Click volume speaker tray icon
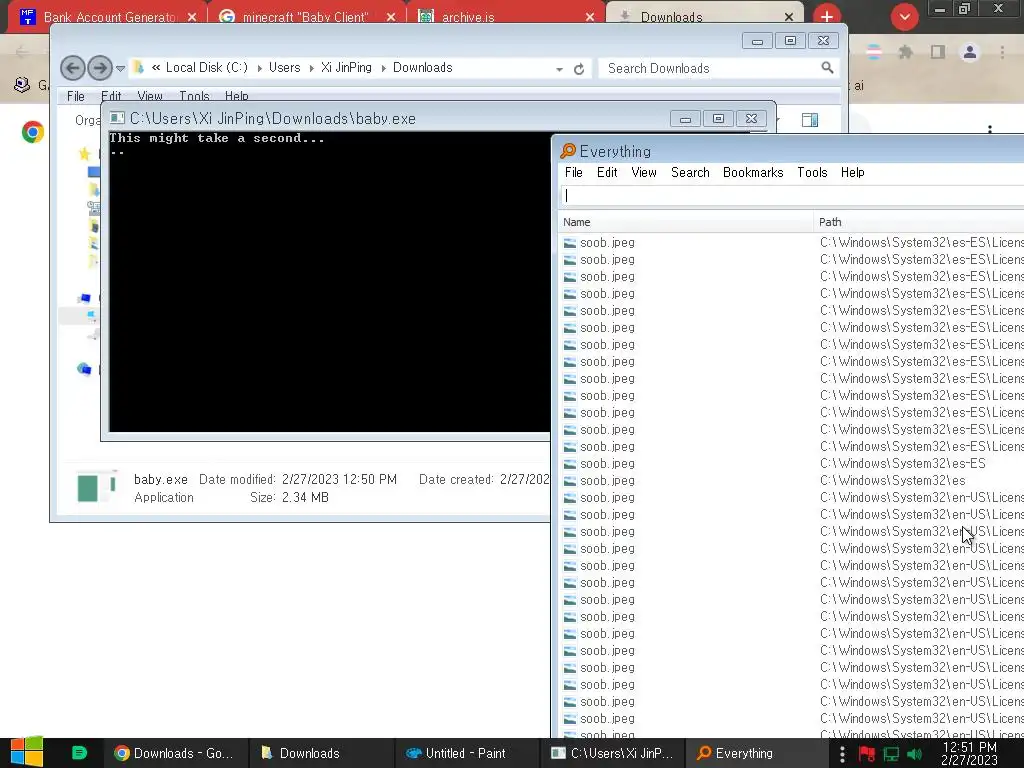The image size is (1024, 768). (x=915, y=754)
